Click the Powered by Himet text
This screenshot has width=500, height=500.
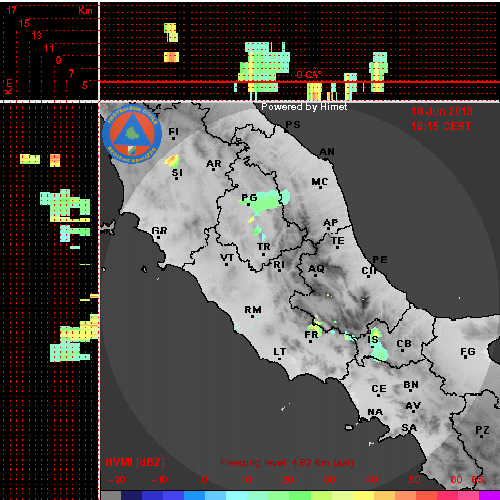[304, 107]
